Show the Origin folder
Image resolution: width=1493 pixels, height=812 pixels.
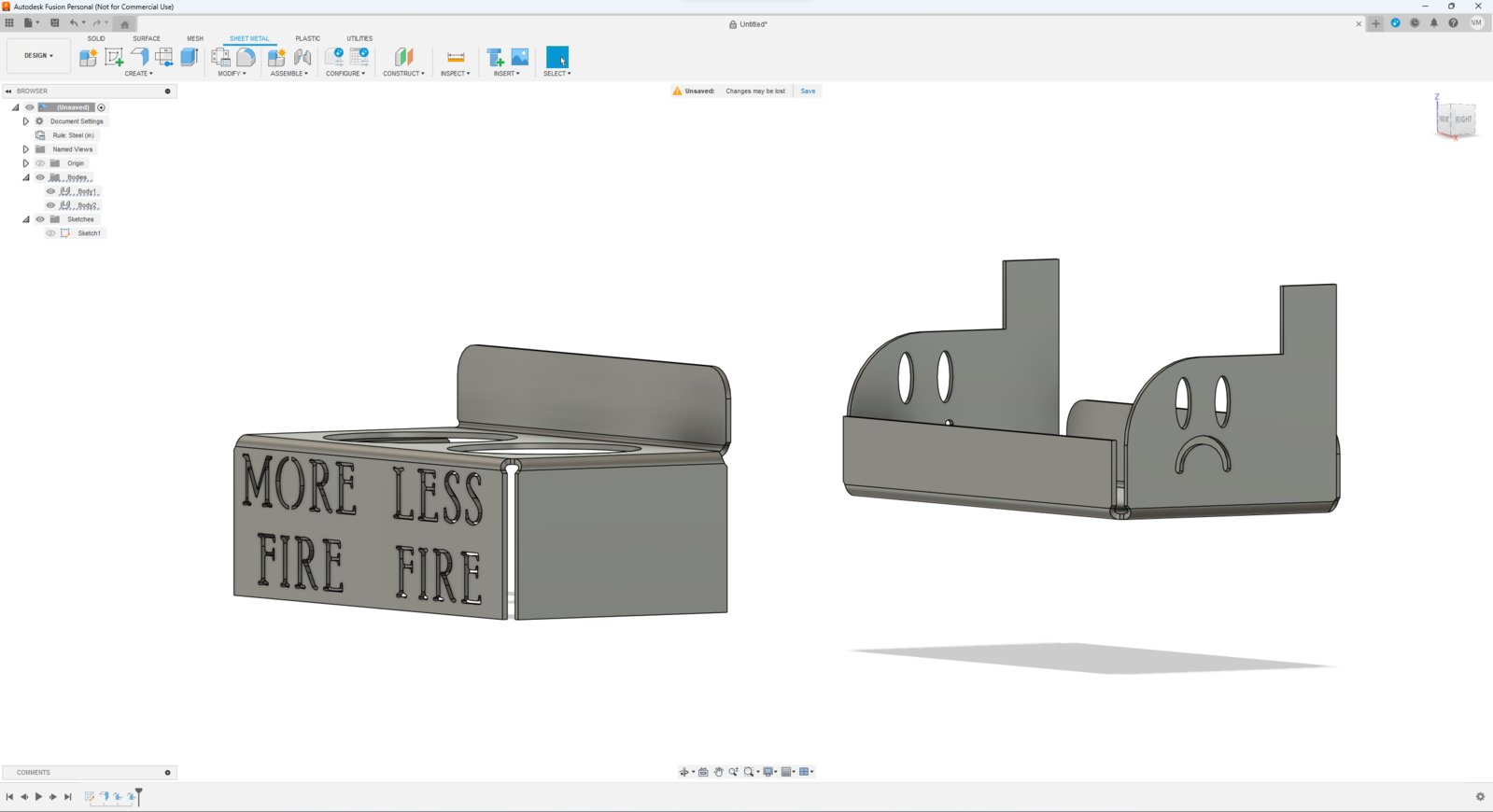40,163
